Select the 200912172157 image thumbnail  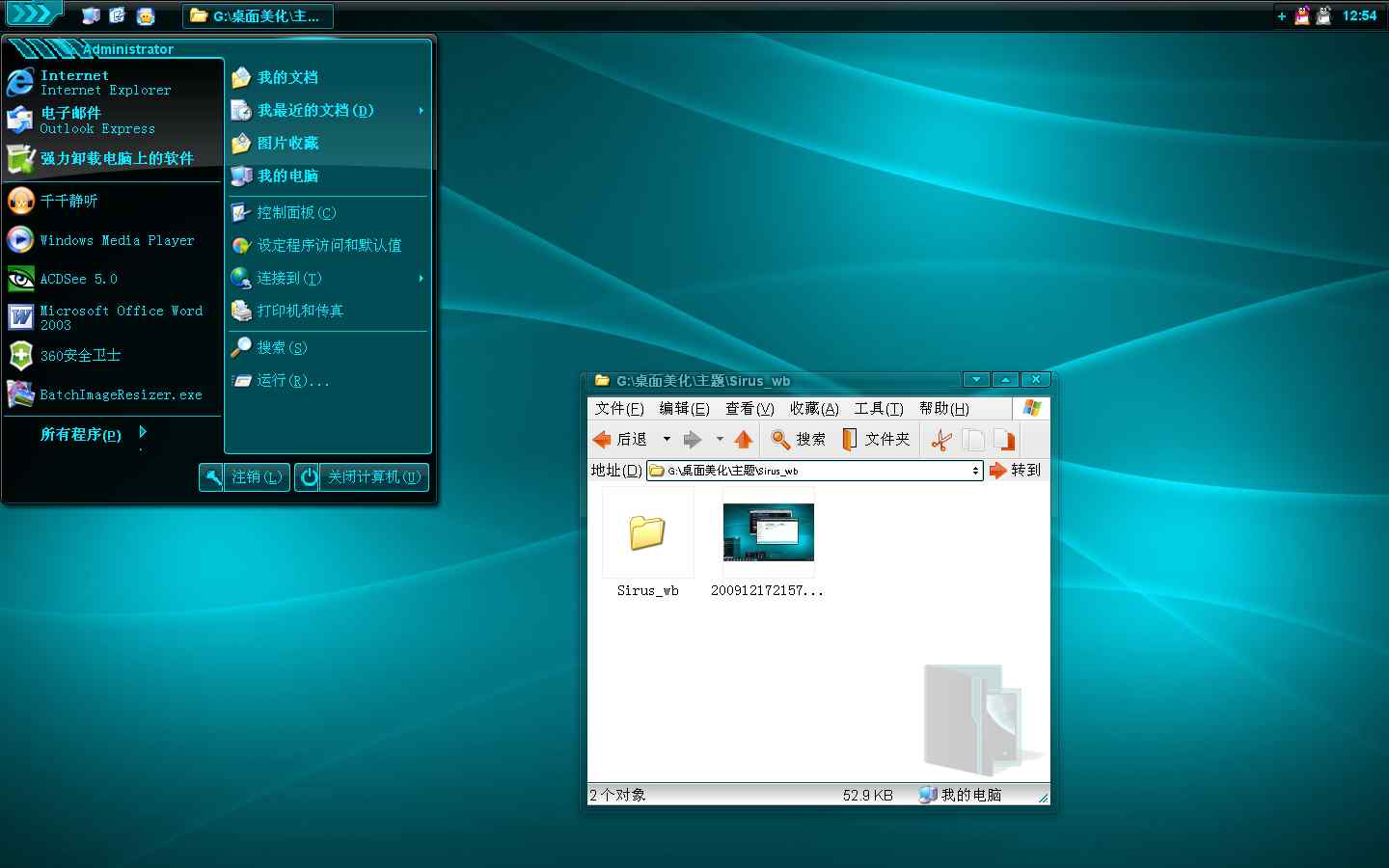pyautogui.click(x=768, y=543)
